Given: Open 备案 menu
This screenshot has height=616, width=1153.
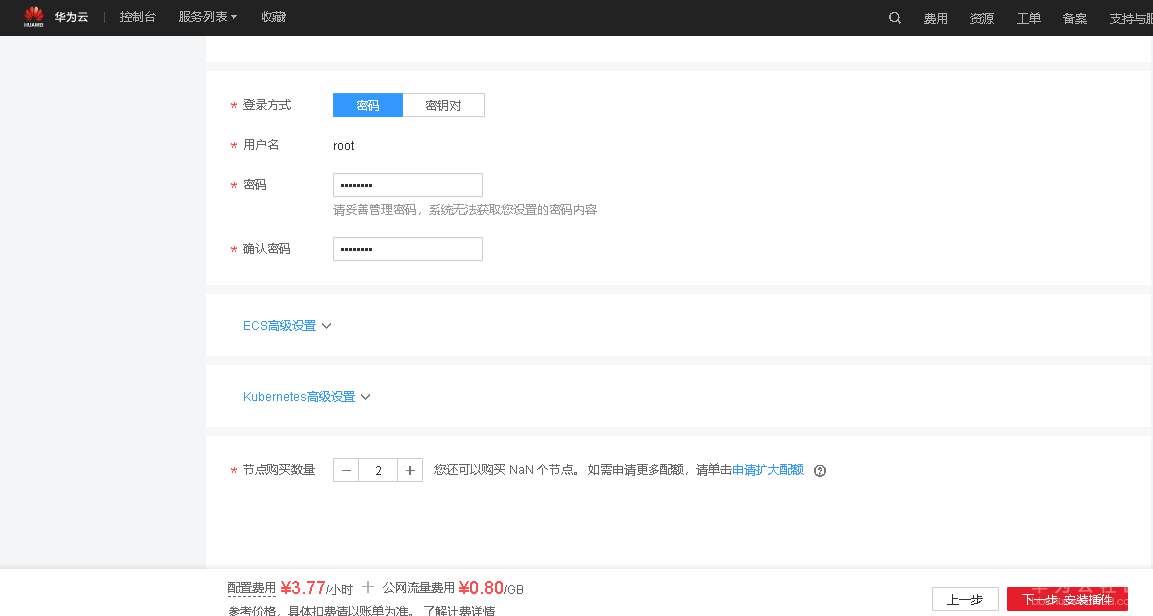Looking at the screenshot, I should click(x=1074, y=18).
